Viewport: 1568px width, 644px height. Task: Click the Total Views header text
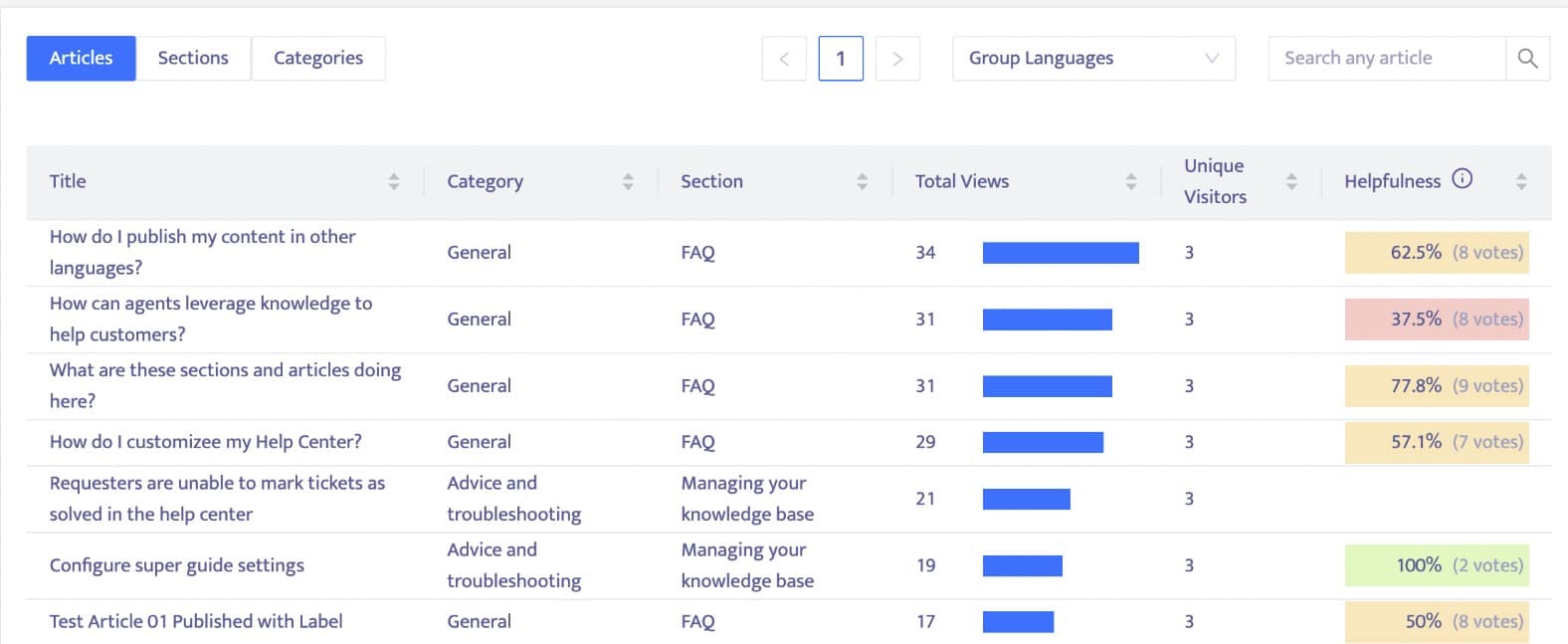[962, 181]
